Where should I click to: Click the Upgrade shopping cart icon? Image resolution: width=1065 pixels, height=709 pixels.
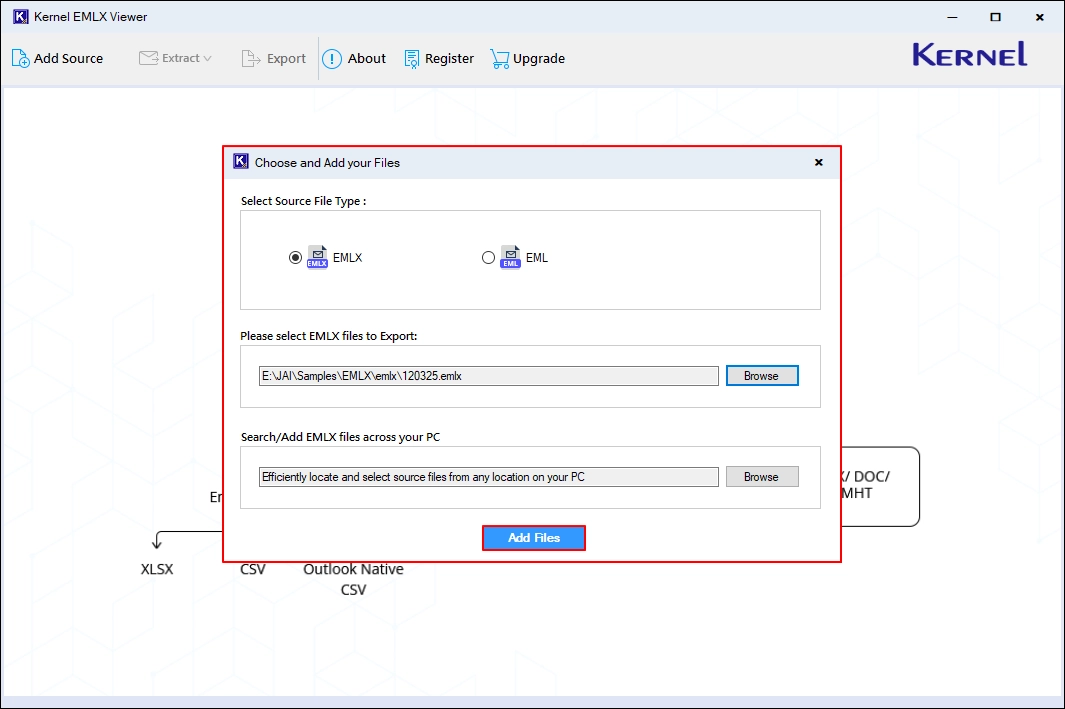click(x=499, y=59)
